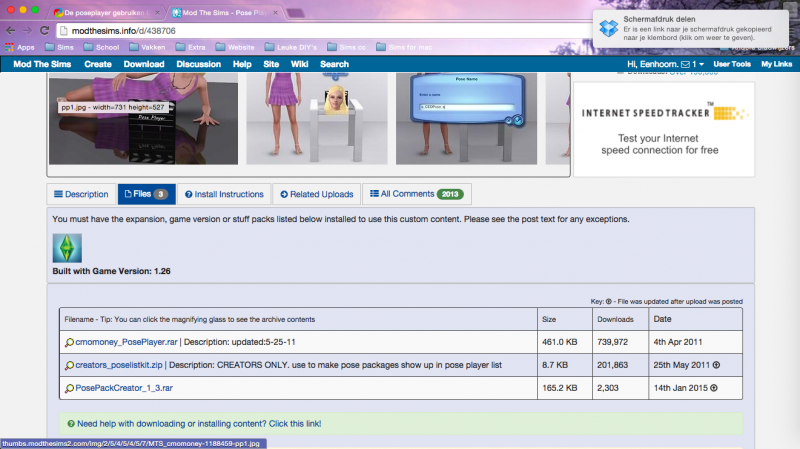Click the browser back arrow
800x449 pixels.
[x=11, y=31]
